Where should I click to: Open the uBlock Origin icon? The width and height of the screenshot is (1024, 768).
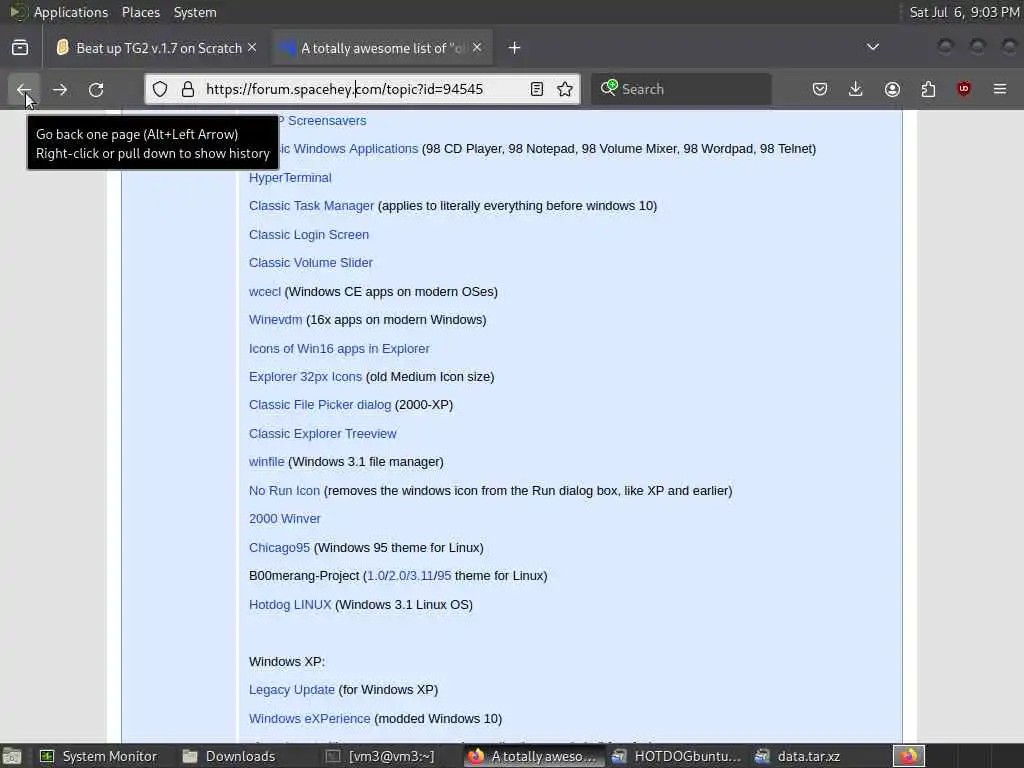click(x=964, y=89)
